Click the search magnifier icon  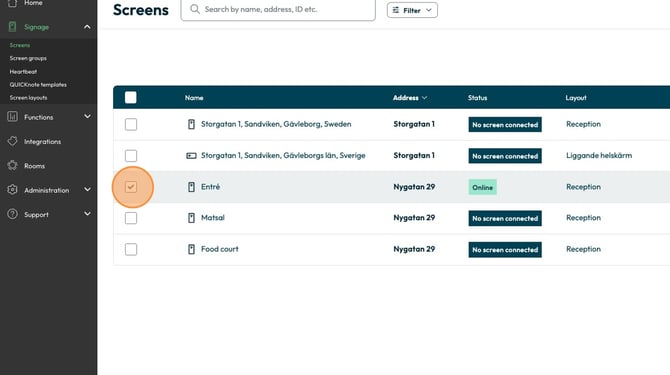coord(194,9)
